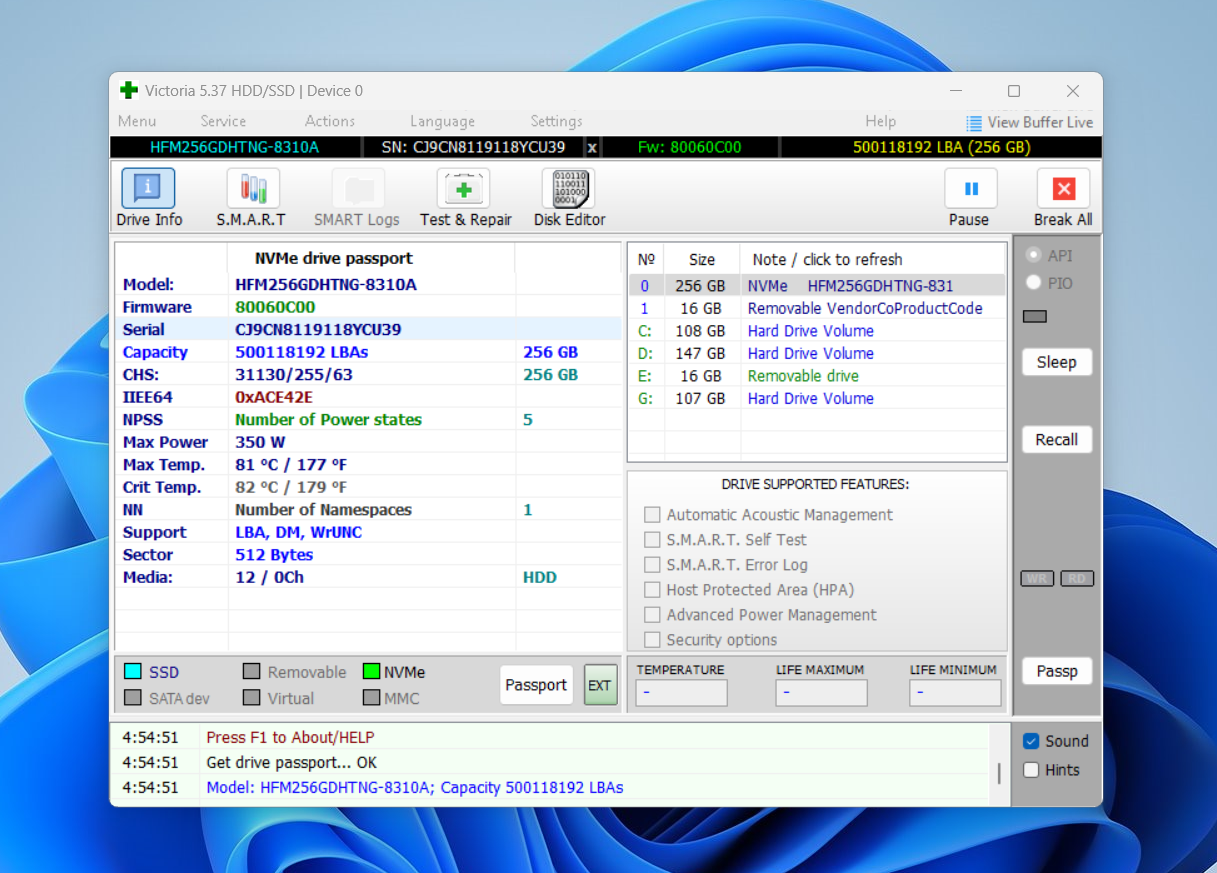
Task: Click the green EXT button
Action: (x=600, y=685)
